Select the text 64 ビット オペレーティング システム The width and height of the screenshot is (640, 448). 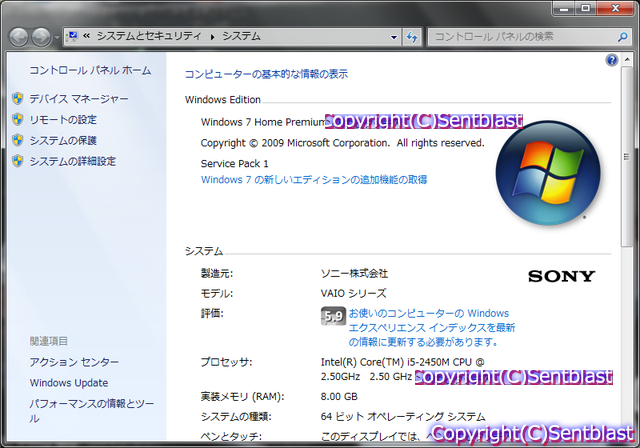click(403, 417)
